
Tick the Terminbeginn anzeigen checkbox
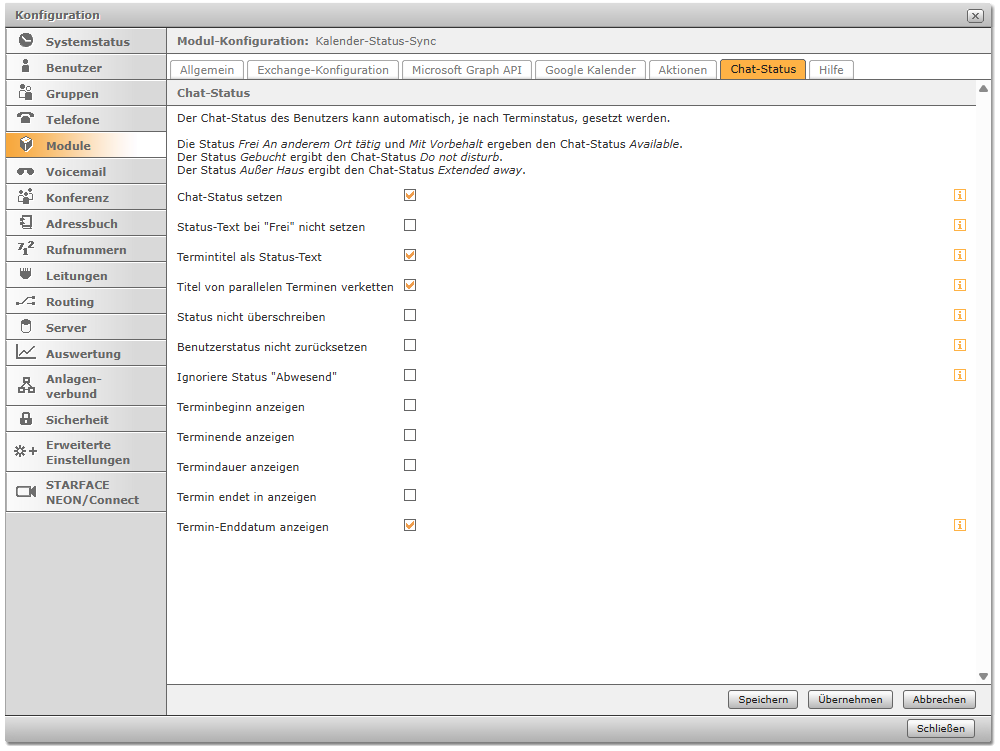(410, 405)
